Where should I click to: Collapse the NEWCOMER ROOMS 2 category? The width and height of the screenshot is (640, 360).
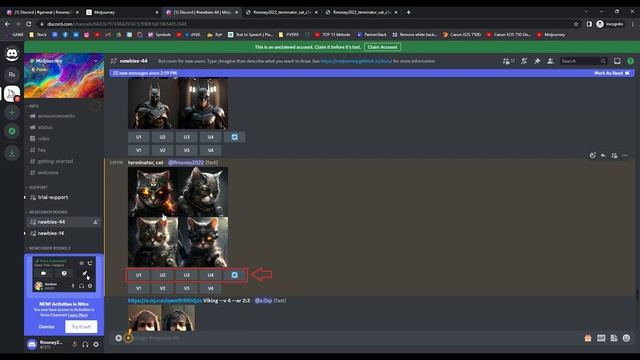tap(49, 248)
